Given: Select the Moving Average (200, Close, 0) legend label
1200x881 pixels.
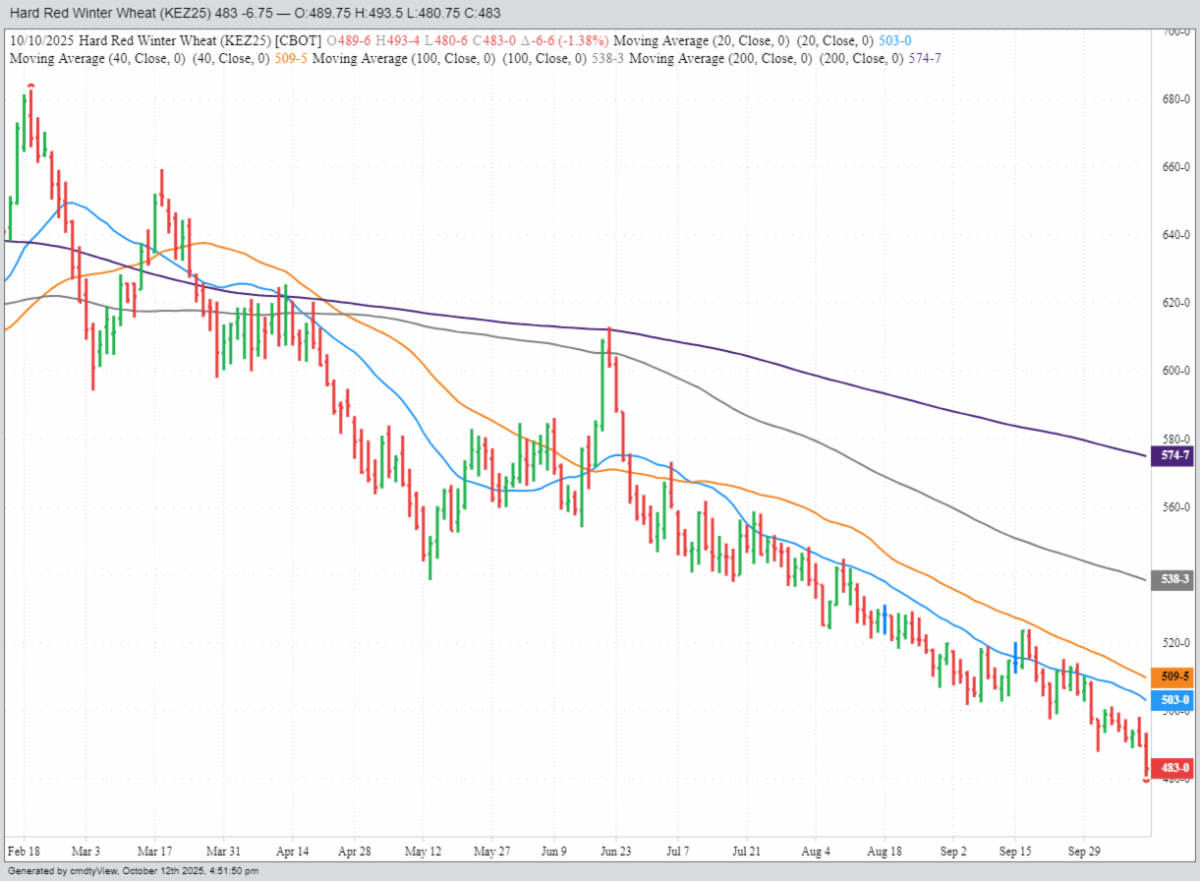Looking at the screenshot, I should click(717, 58).
